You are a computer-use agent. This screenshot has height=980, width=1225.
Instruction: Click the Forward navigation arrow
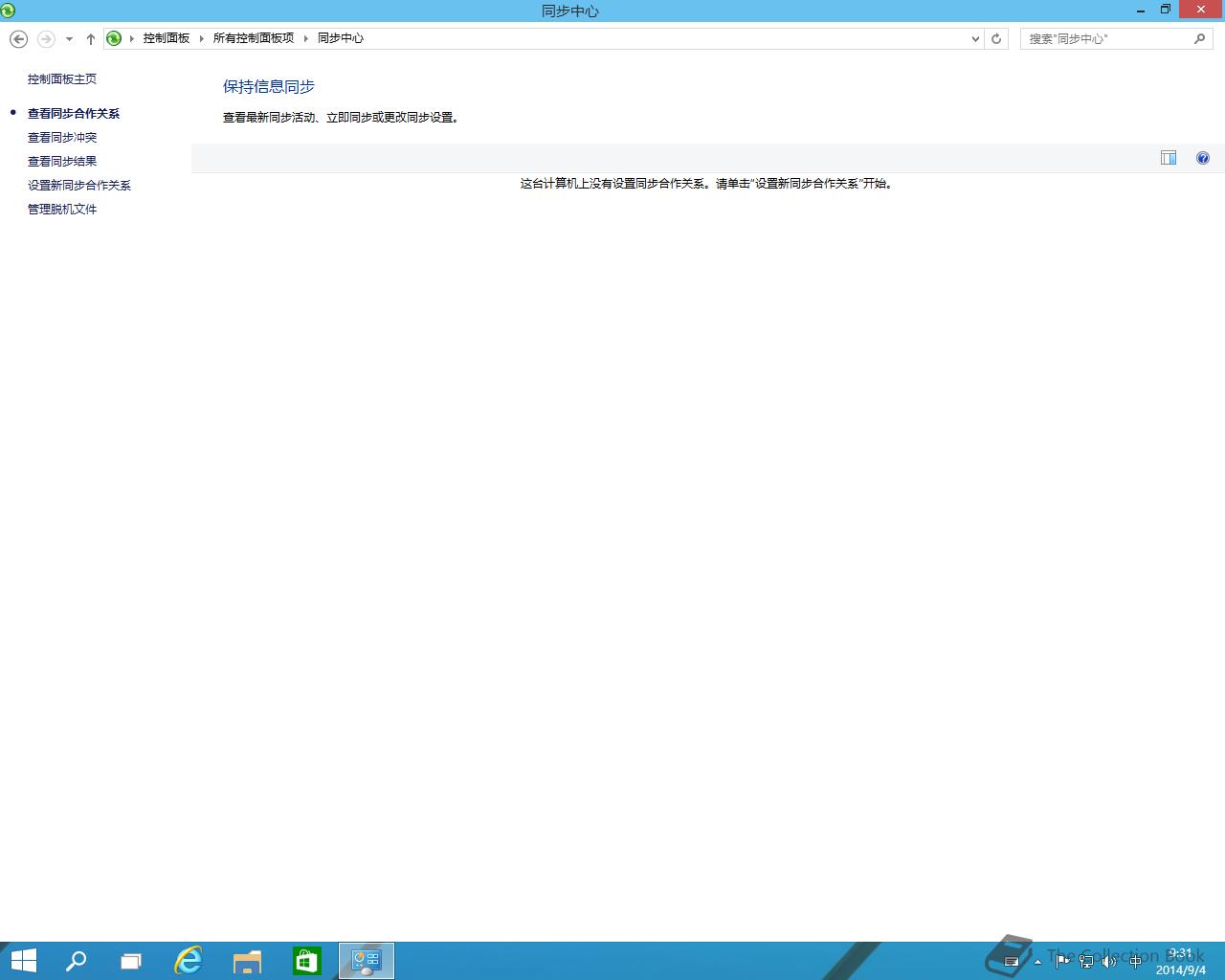[46, 38]
